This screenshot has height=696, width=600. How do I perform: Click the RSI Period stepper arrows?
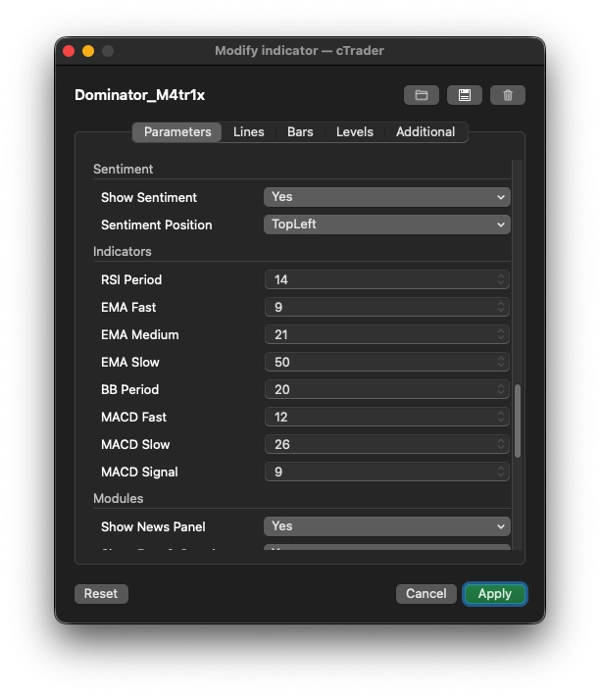point(501,280)
